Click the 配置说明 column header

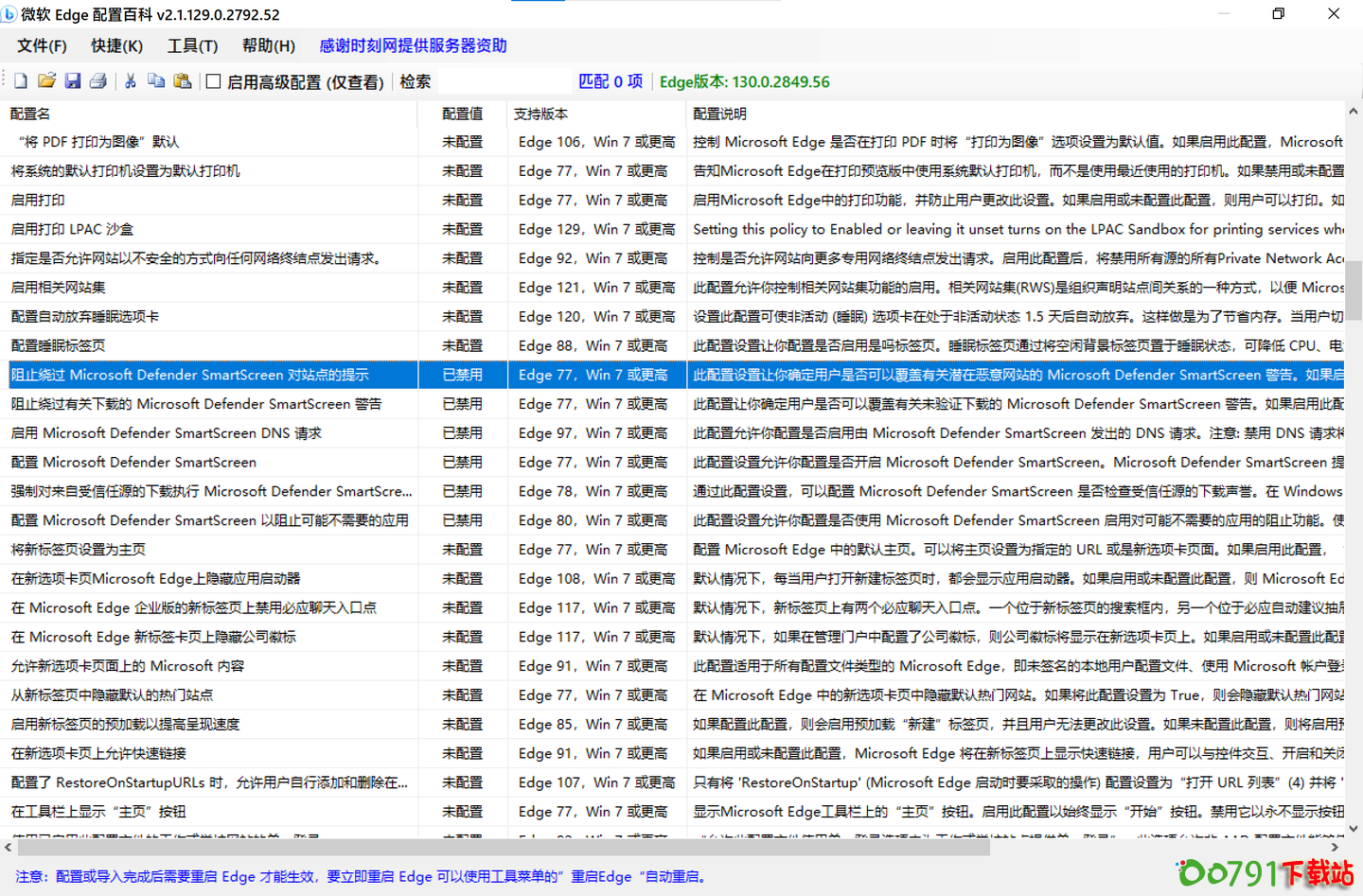tap(1015, 114)
